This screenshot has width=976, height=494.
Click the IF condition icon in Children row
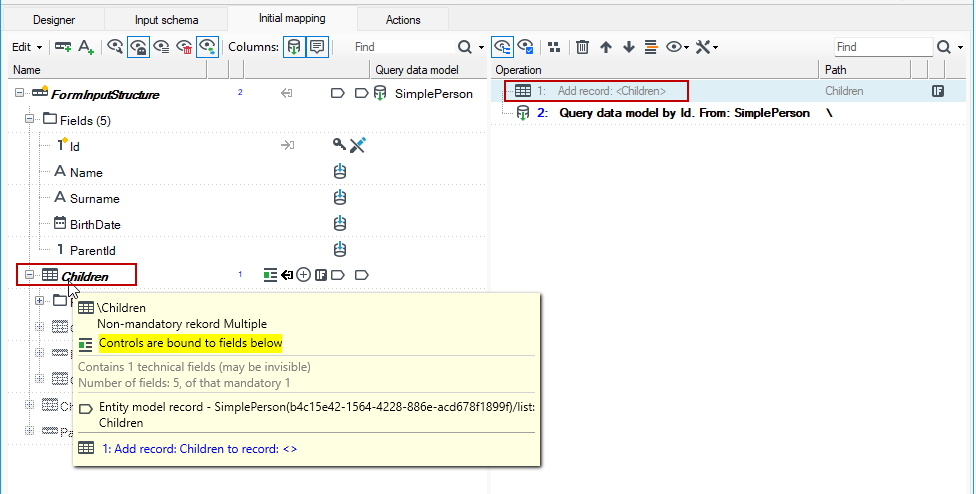click(x=321, y=274)
